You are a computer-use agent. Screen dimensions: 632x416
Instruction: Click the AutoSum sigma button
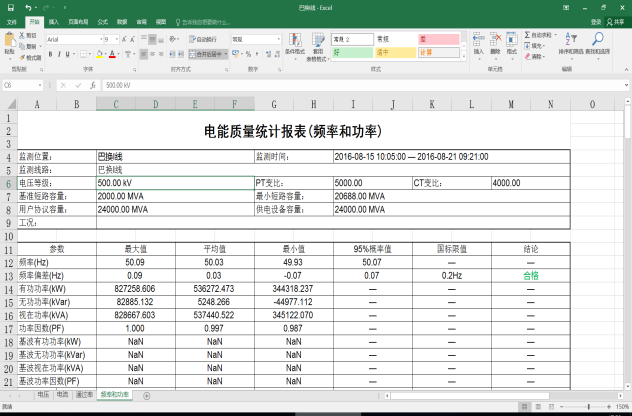pos(538,35)
